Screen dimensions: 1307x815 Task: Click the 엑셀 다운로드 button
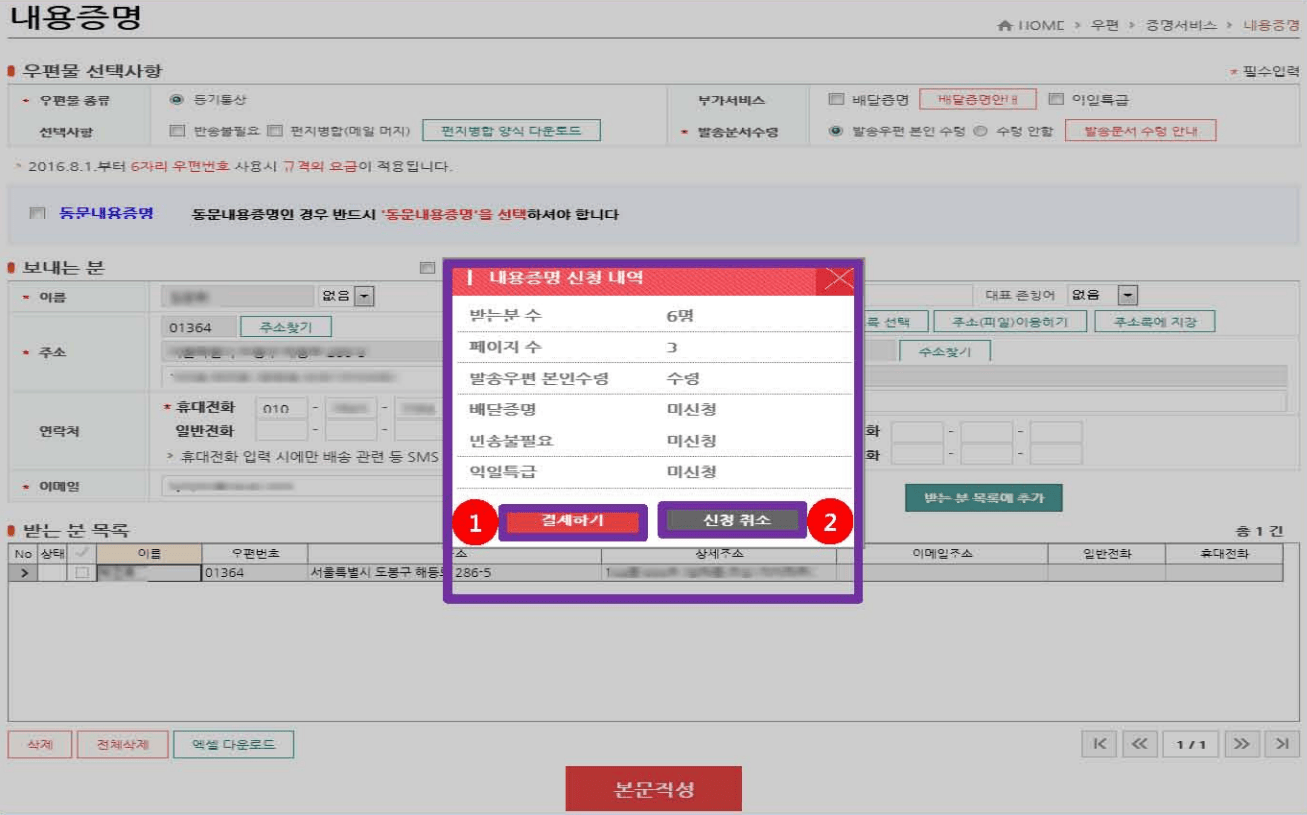[x=233, y=745]
